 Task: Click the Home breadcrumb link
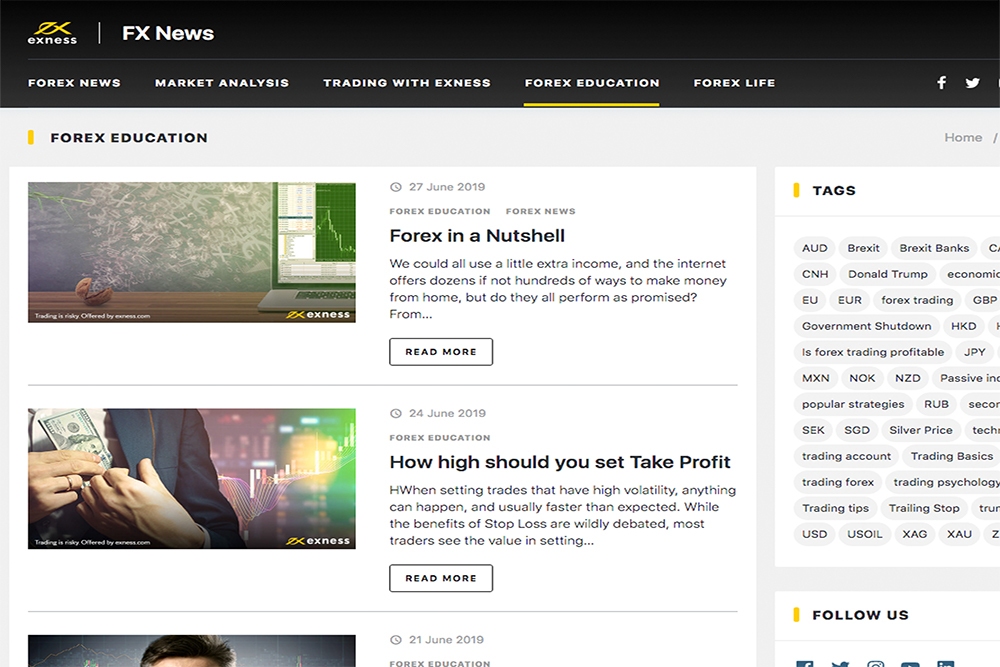963,138
